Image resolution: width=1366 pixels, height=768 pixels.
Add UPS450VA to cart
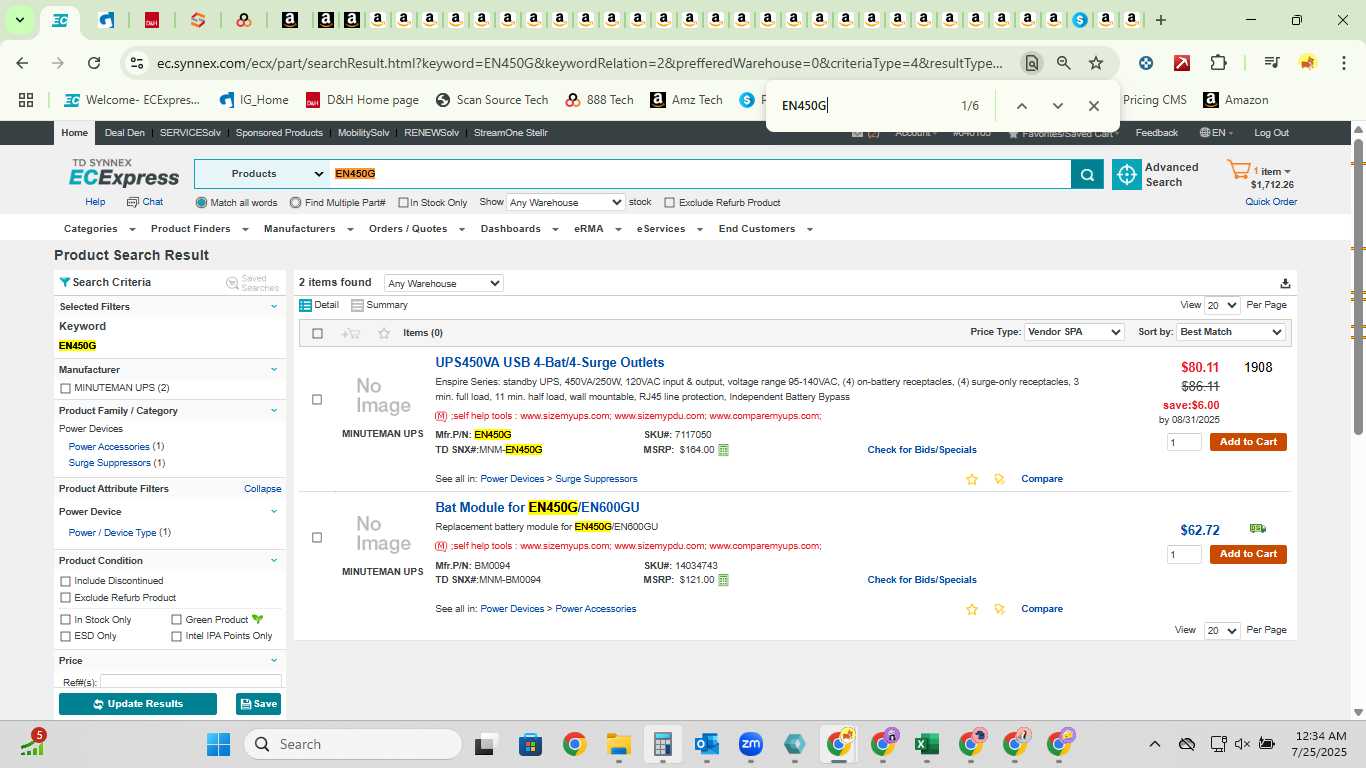(1248, 442)
